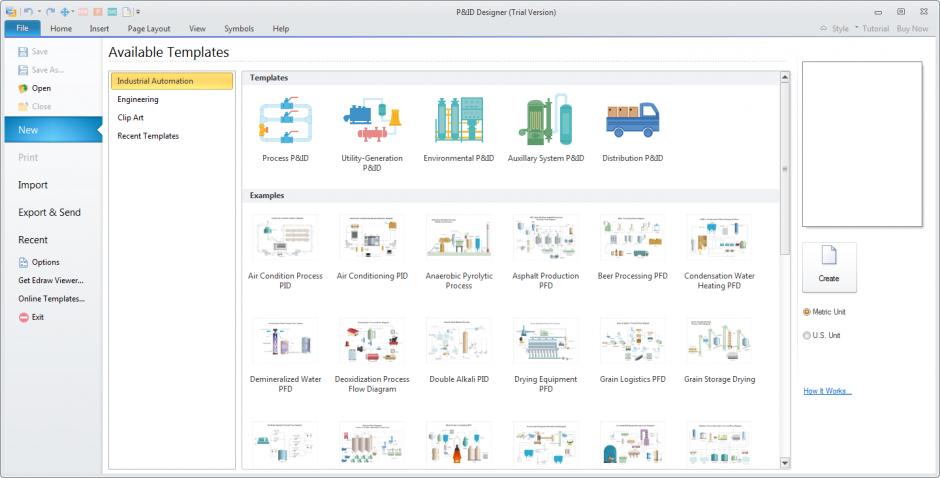Open the Style dropdown menu
The height and width of the screenshot is (478, 940).
pos(845,28)
